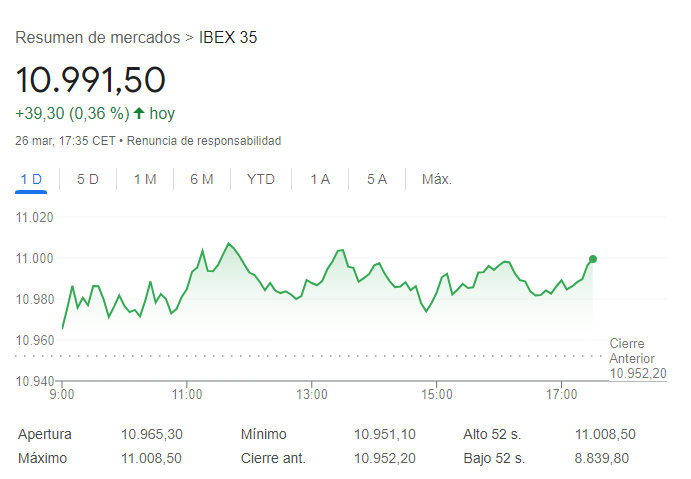This screenshot has width=691, height=479.
Task: Click the 10.952,20 value under Cierre Anterior
Action: coord(638,373)
